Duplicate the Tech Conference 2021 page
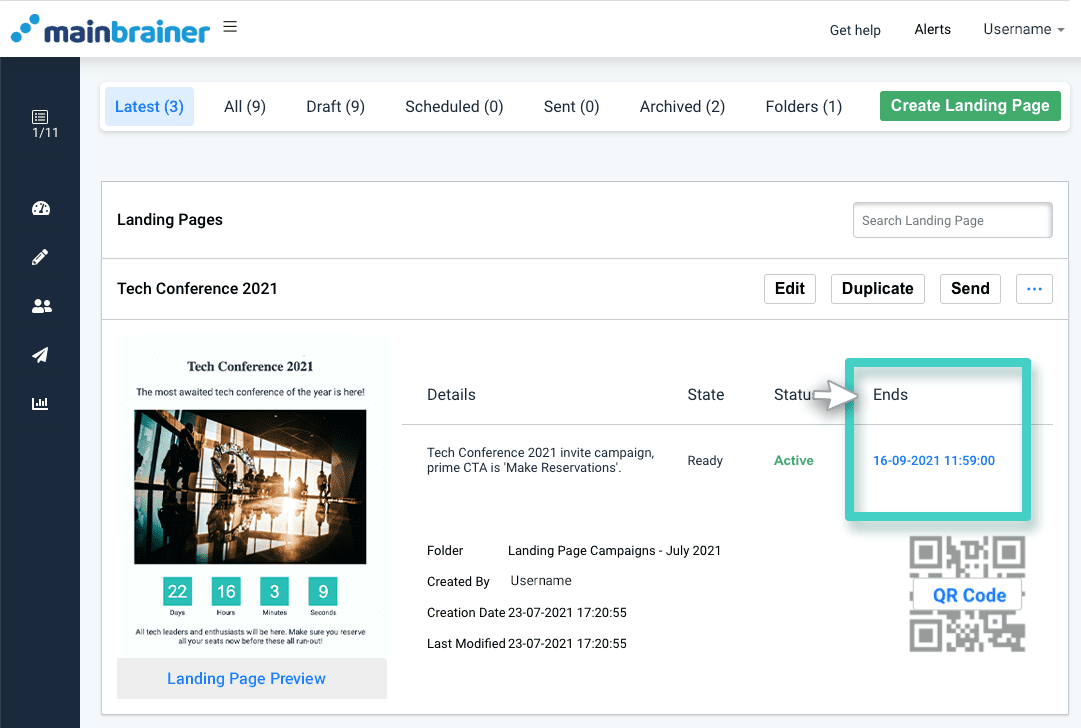The image size is (1081, 728). pos(877,288)
